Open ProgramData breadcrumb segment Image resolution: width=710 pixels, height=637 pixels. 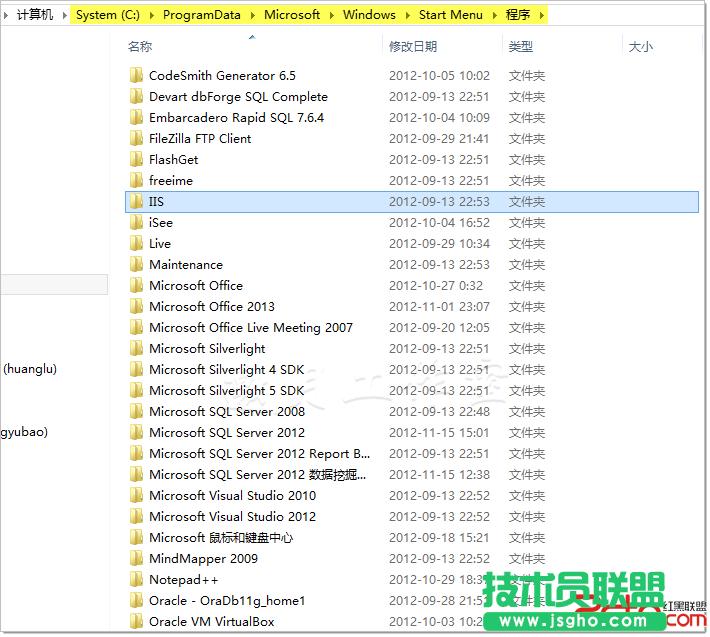(201, 15)
